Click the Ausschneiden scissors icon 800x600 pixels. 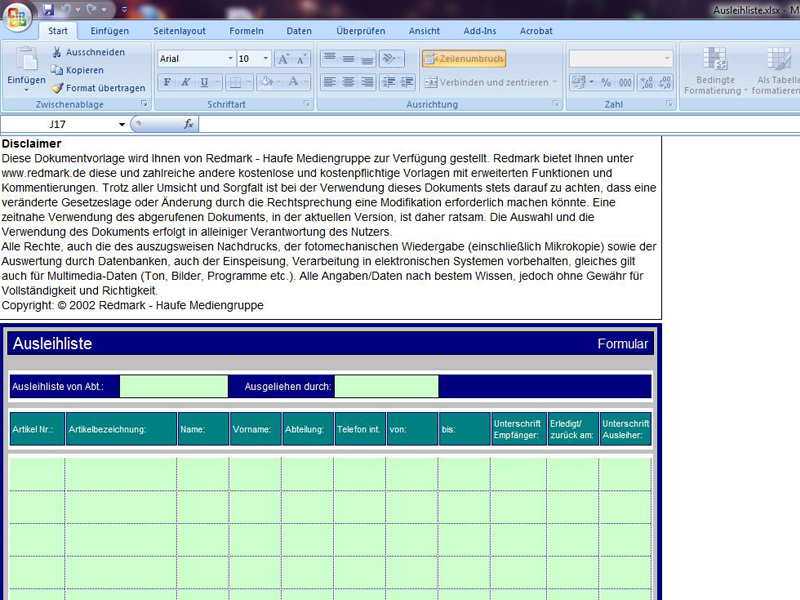[58, 52]
